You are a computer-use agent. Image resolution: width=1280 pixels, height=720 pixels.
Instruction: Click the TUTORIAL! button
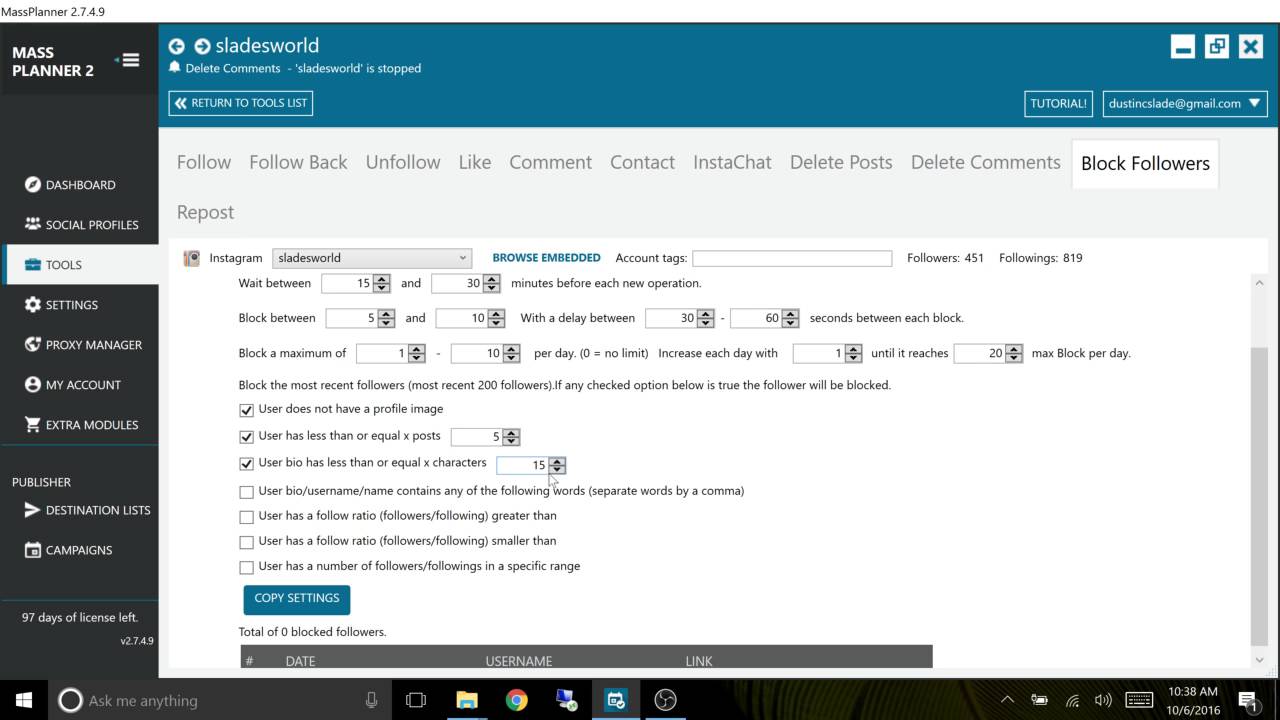pyautogui.click(x=1059, y=103)
